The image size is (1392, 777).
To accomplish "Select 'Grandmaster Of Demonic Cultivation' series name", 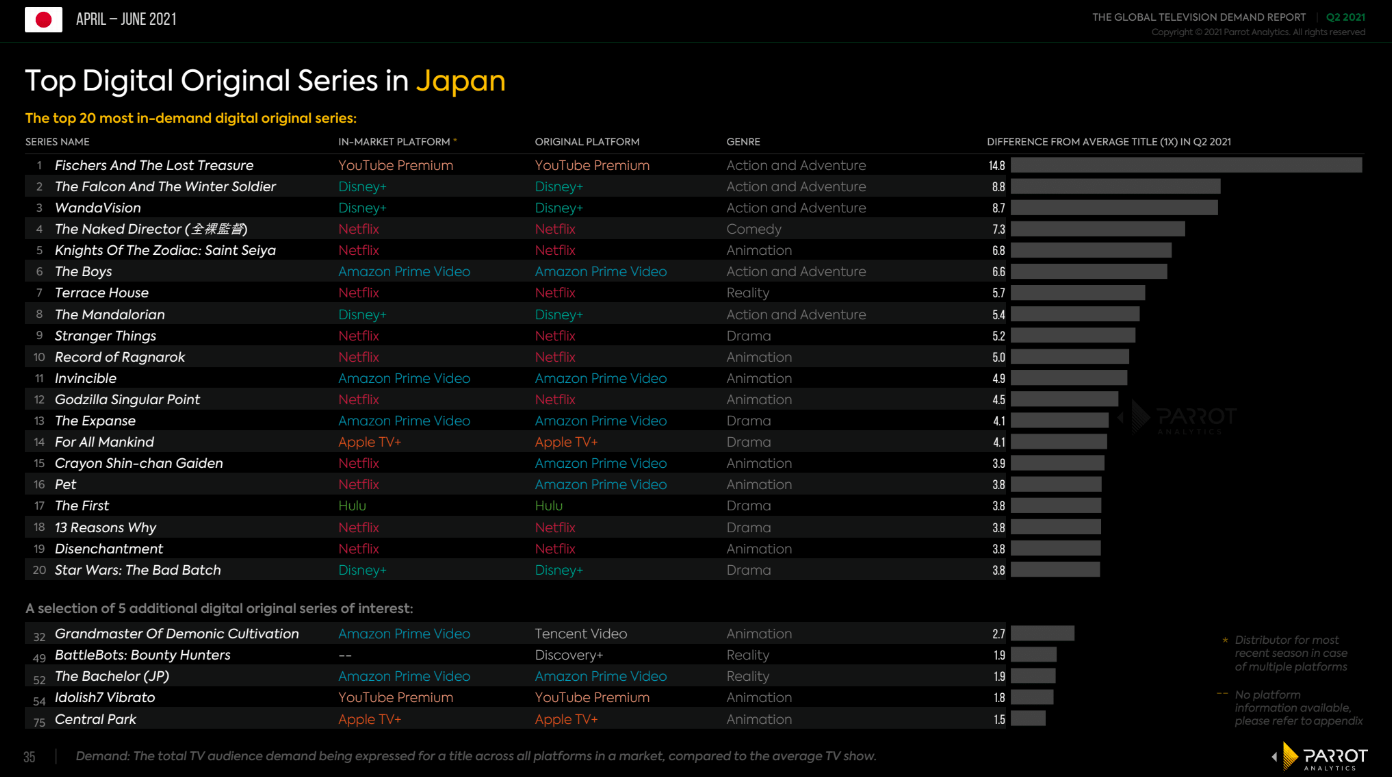I will pyautogui.click(x=177, y=634).
